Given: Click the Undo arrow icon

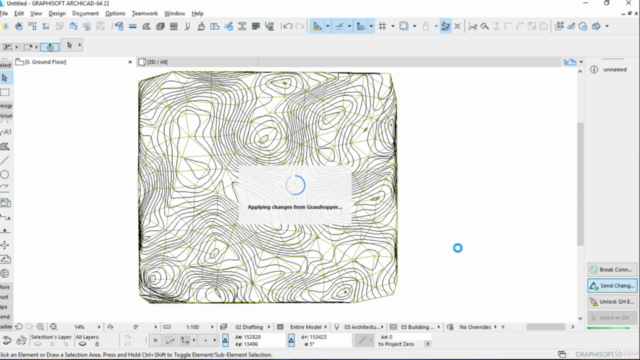Looking at the screenshot, I should click(x=287, y=26).
